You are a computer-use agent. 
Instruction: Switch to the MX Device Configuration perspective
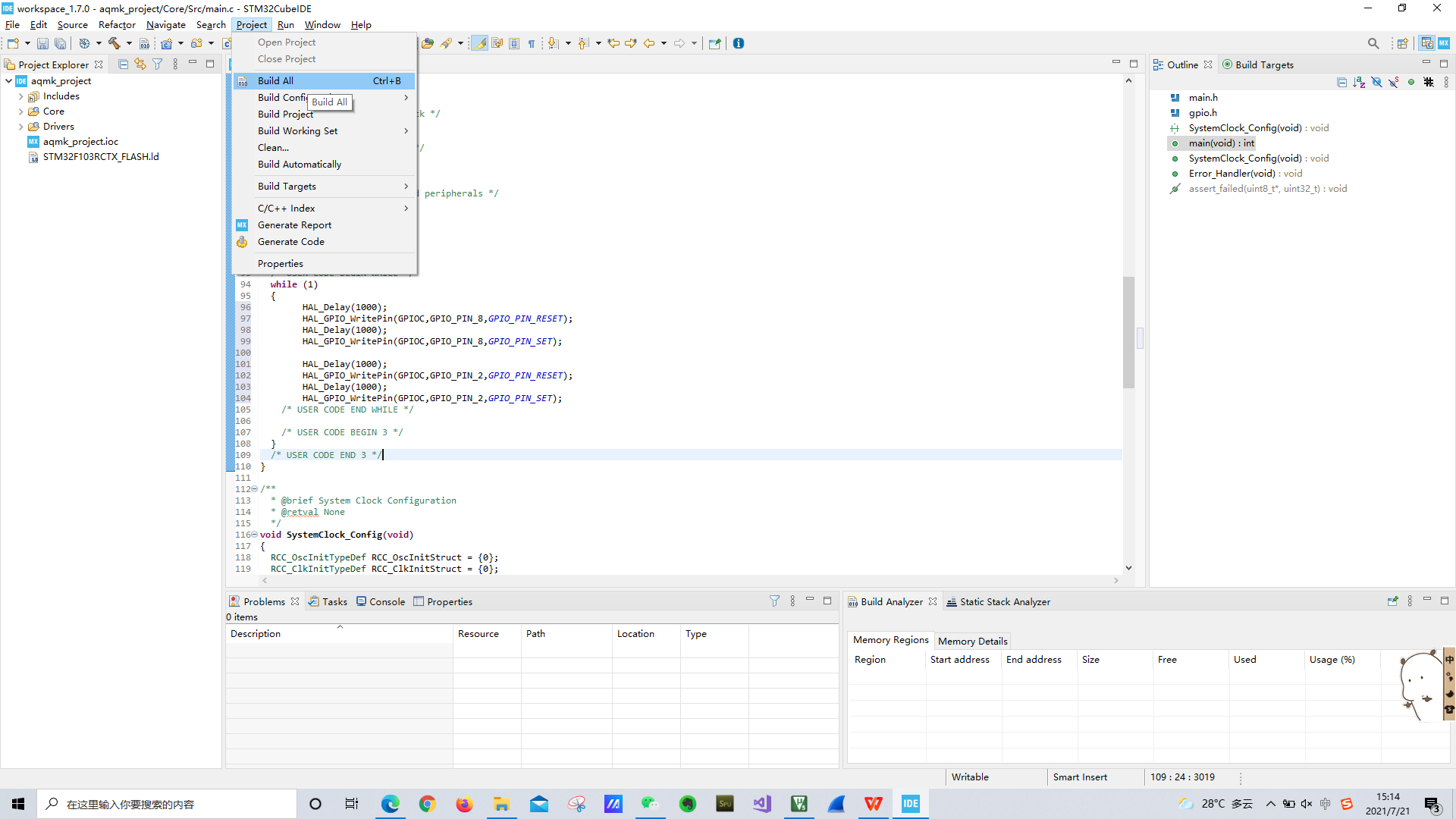pyautogui.click(x=1444, y=43)
